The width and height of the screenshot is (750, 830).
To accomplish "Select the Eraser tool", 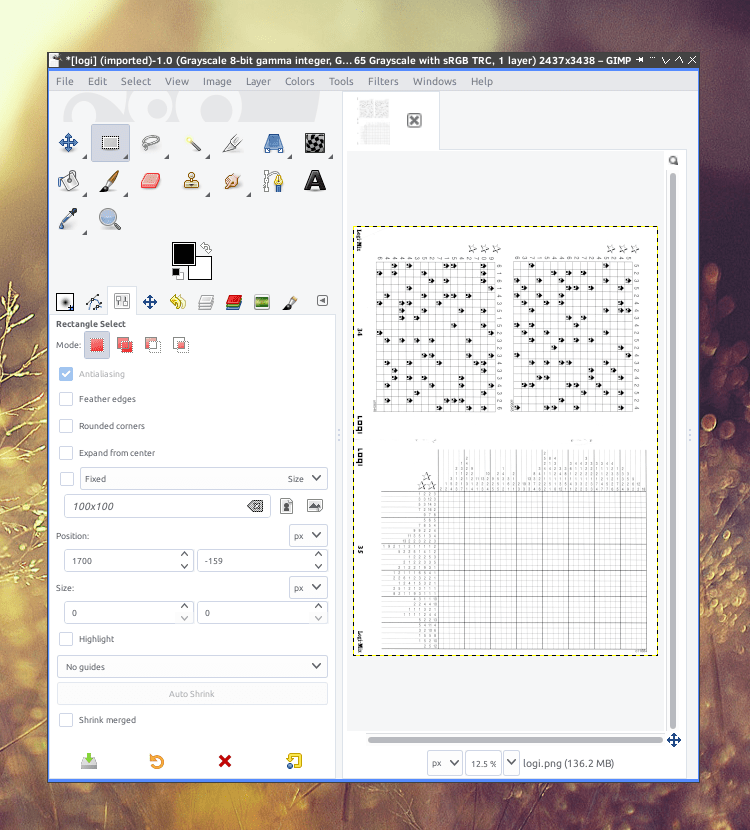I will click(151, 181).
